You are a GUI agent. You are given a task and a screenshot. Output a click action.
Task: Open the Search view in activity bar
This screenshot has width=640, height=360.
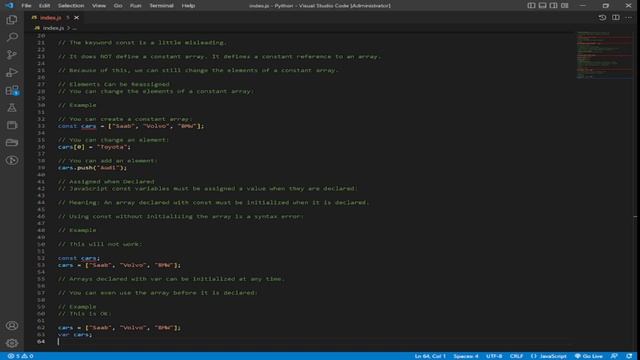click(12, 37)
